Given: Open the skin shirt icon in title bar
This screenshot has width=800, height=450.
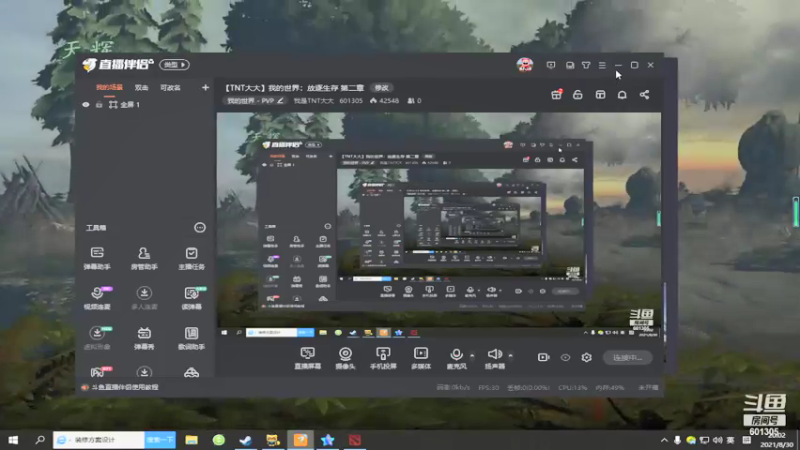Looking at the screenshot, I should click(x=586, y=65).
